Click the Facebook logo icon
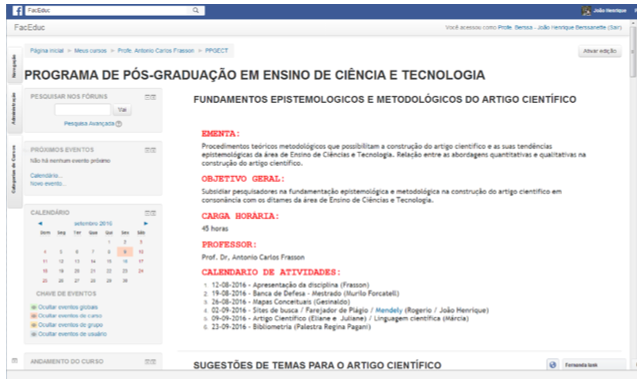 [17, 11]
